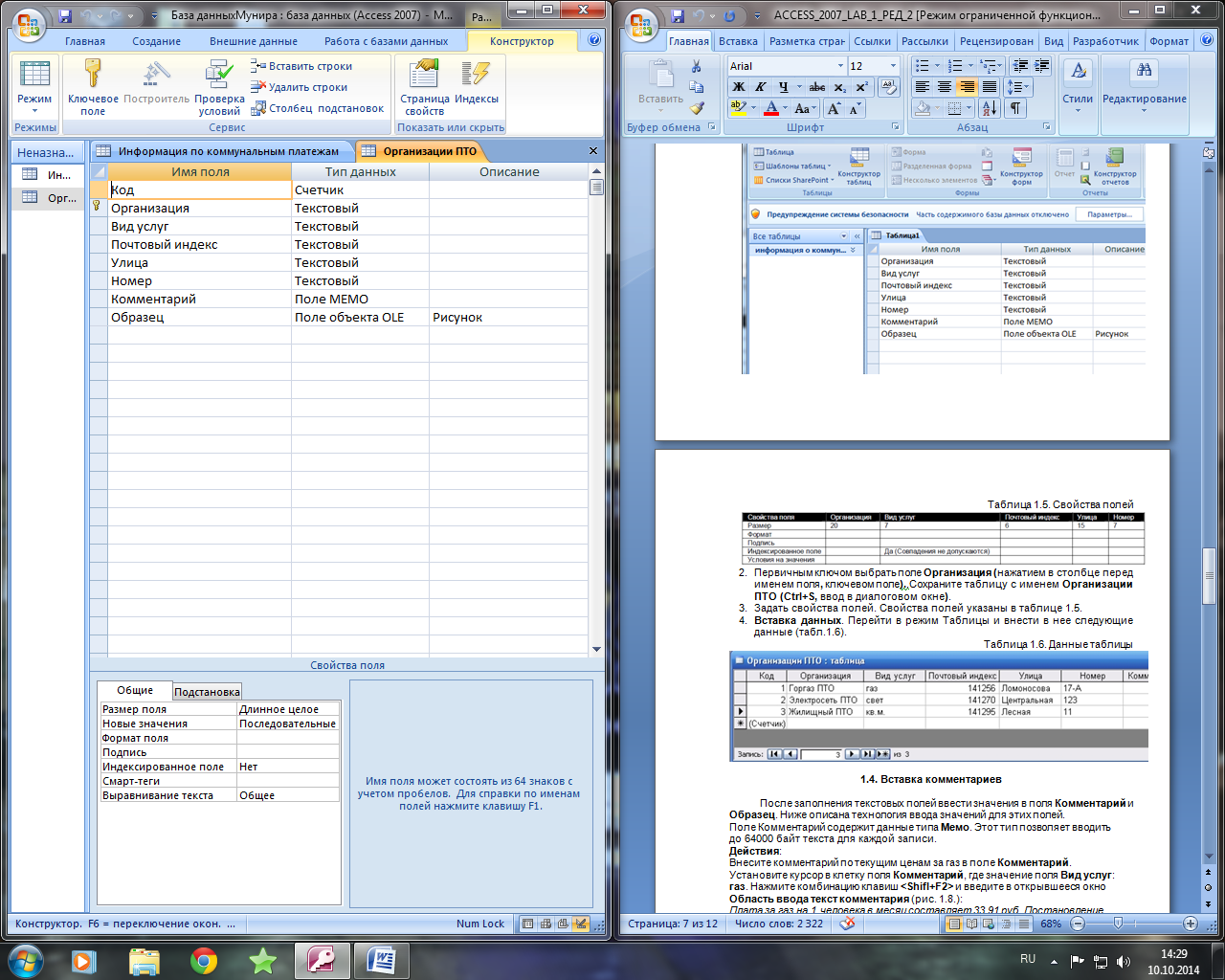The width and height of the screenshot is (1225, 980).
Task: Switch to Внешние данные tab in Access
Action: pyautogui.click(x=254, y=41)
